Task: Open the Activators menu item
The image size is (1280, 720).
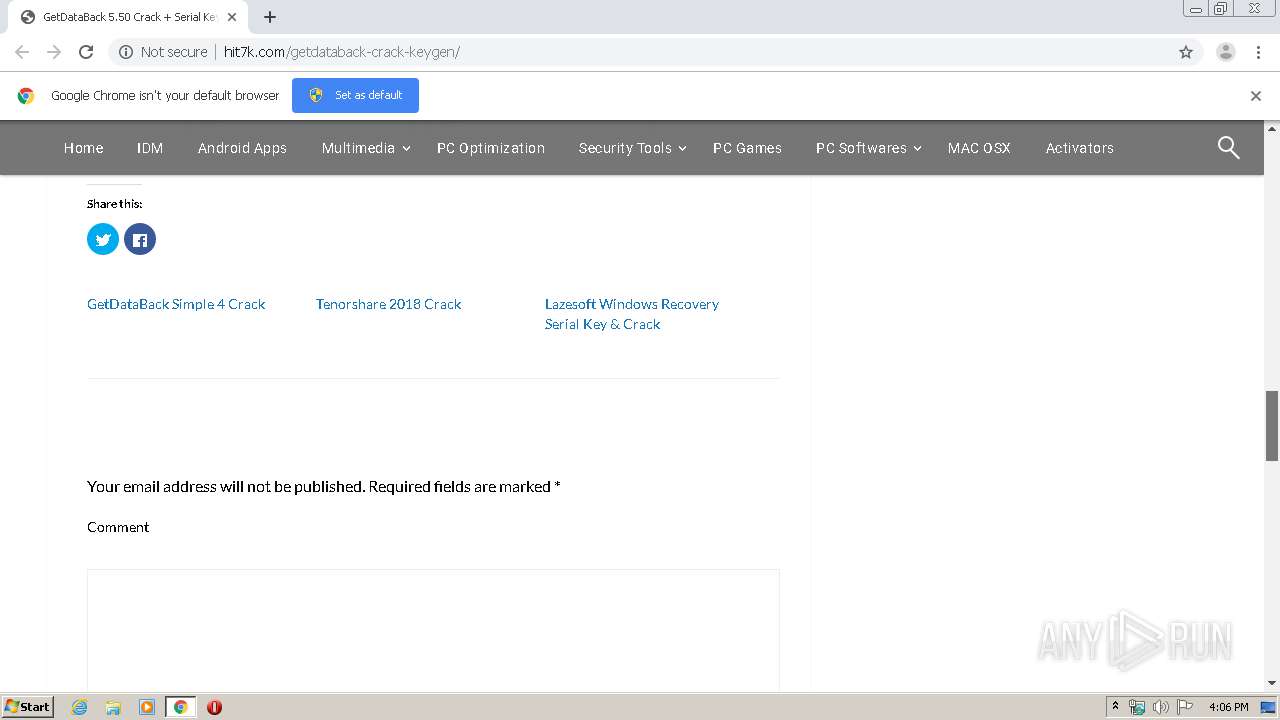Action: 1079,148
